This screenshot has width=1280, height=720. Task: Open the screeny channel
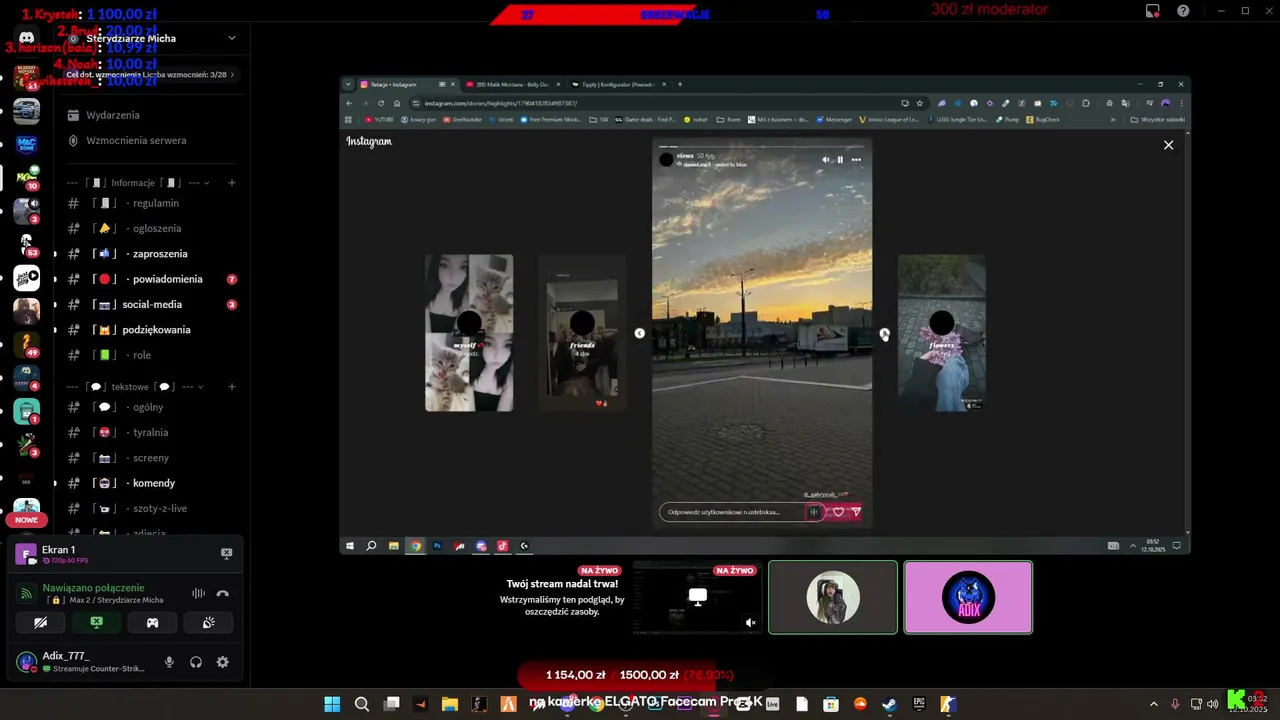[150, 458]
